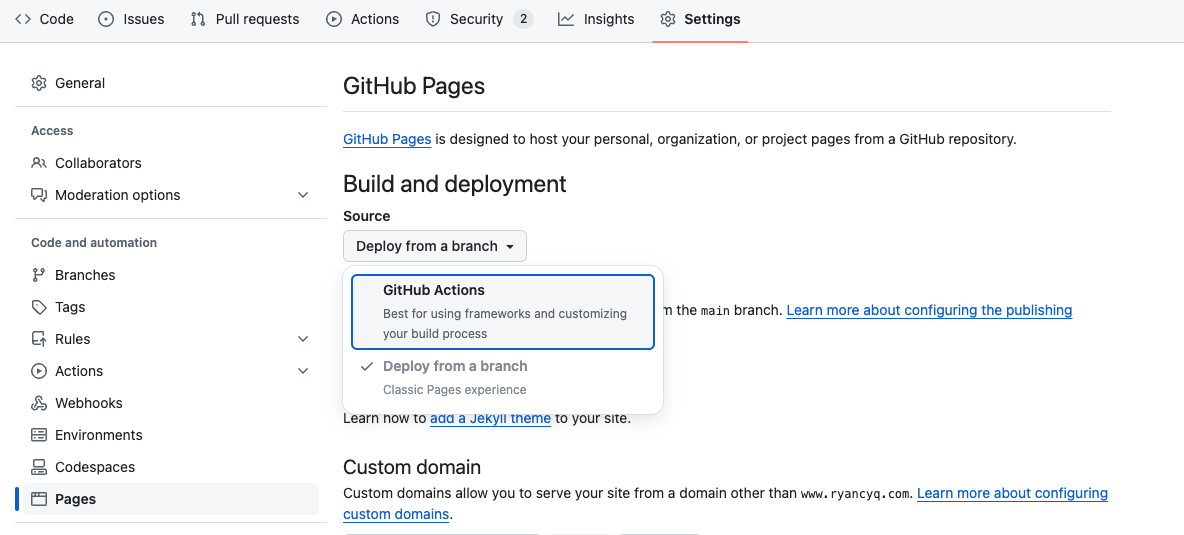Click the Webhooks icon
Image resolution: width=1184 pixels, height=535 pixels.
[39, 403]
